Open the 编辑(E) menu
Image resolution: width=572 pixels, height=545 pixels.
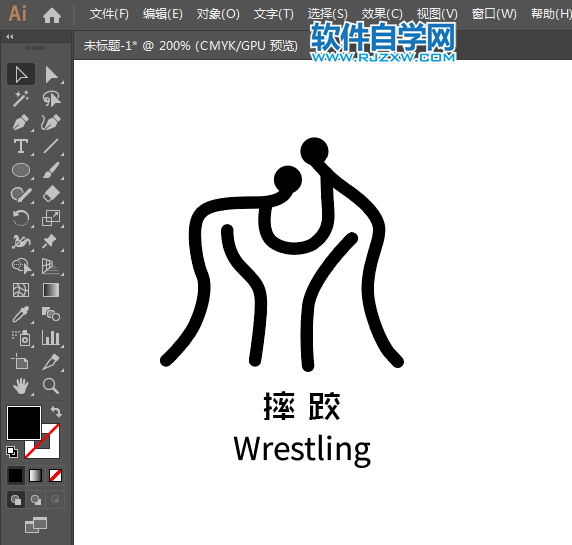pyautogui.click(x=163, y=14)
